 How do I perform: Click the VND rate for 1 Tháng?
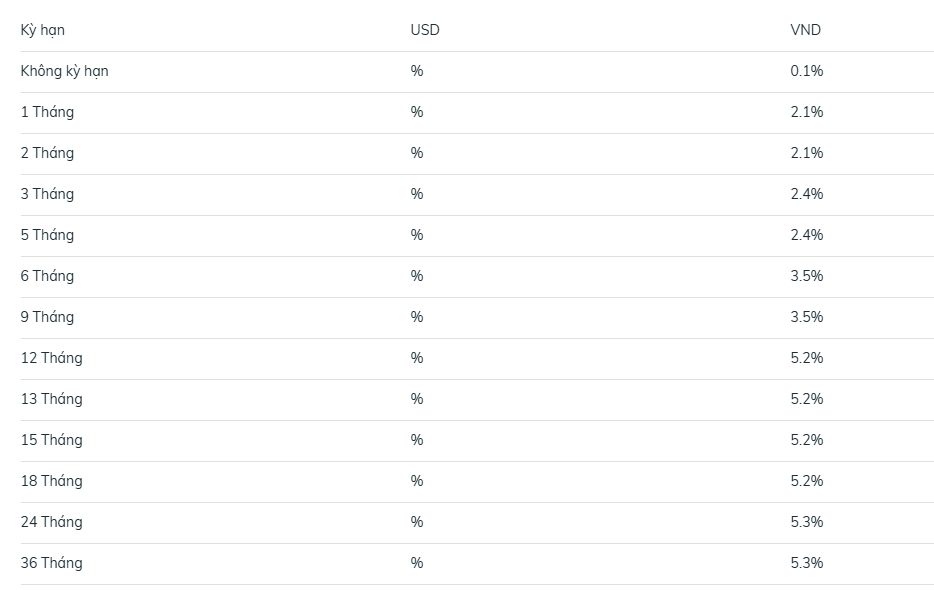coord(806,112)
